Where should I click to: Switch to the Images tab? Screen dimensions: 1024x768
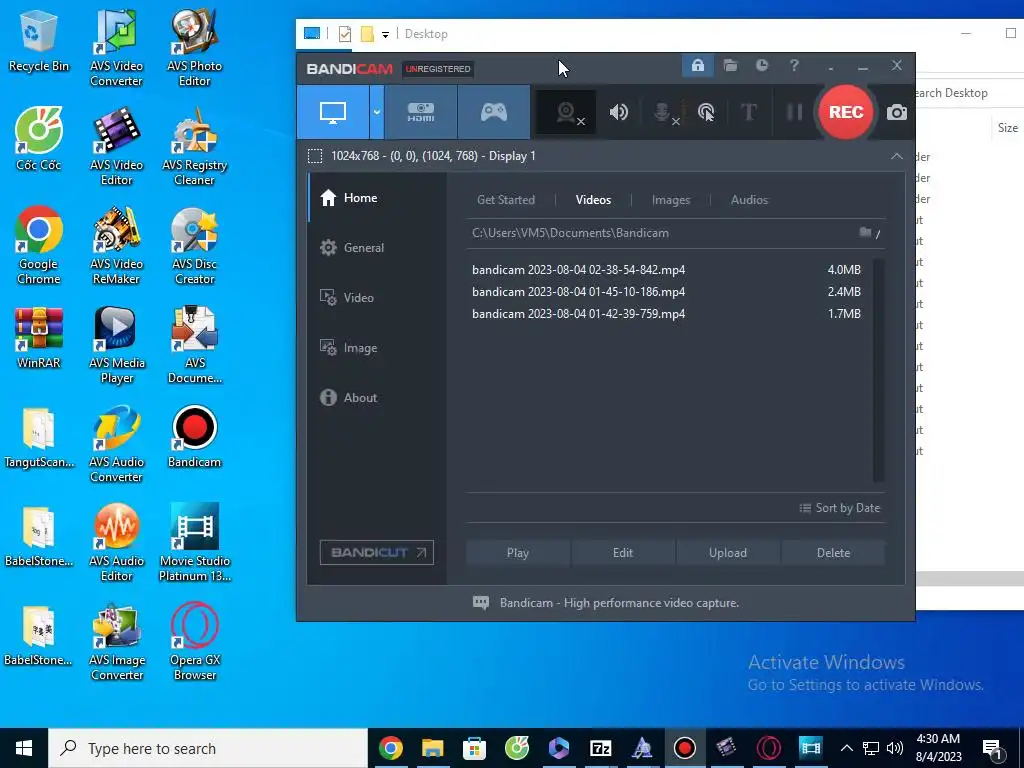[x=671, y=200]
